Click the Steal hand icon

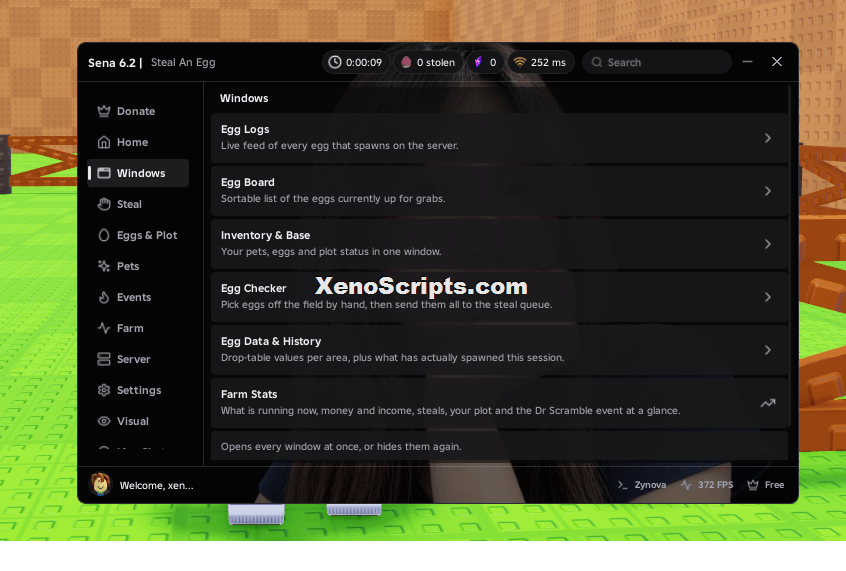(x=104, y=204)
